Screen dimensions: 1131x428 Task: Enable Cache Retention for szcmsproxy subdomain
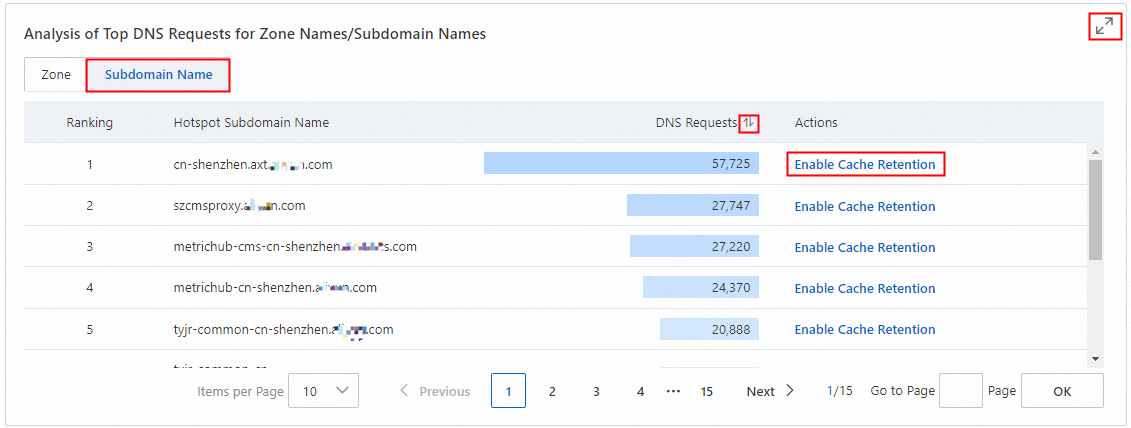click(x=865, y=206)
